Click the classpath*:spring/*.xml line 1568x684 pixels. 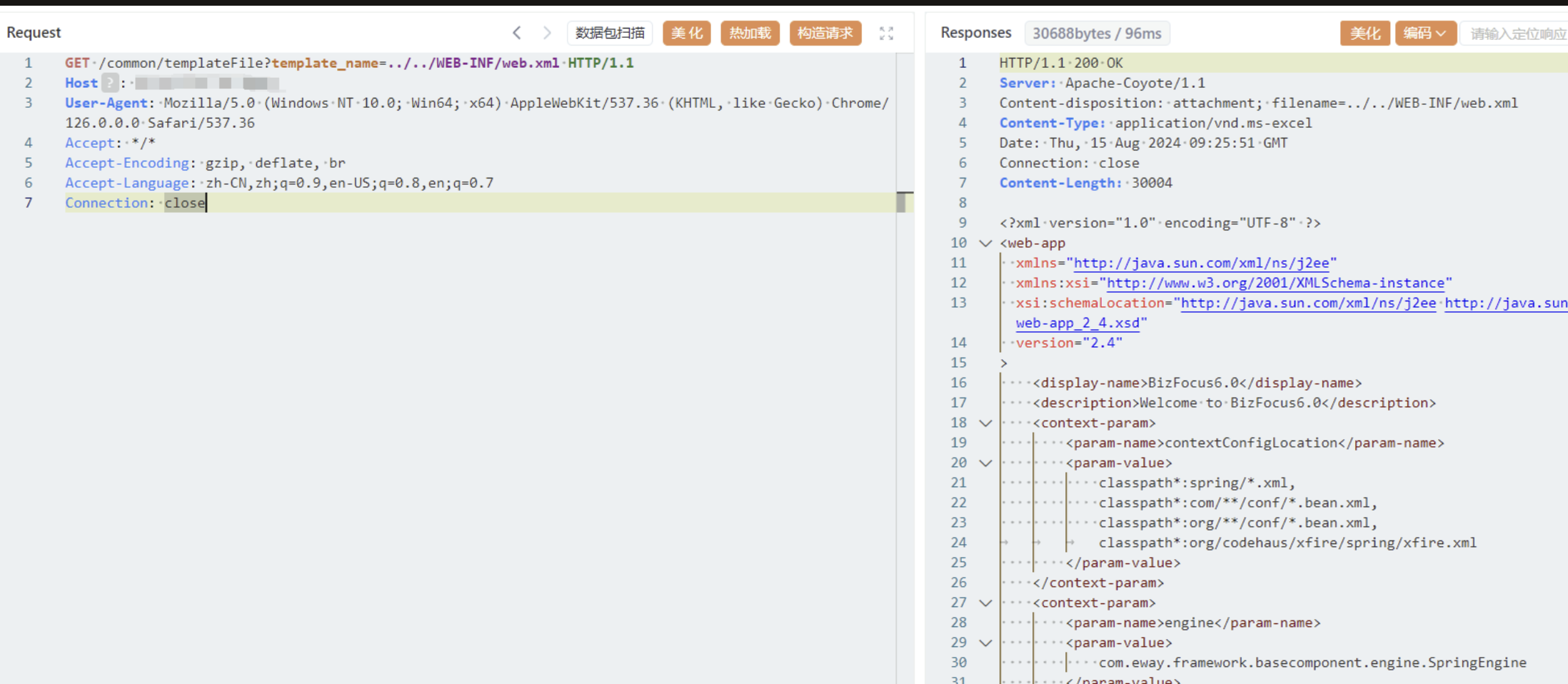(x=1197, y=483)
